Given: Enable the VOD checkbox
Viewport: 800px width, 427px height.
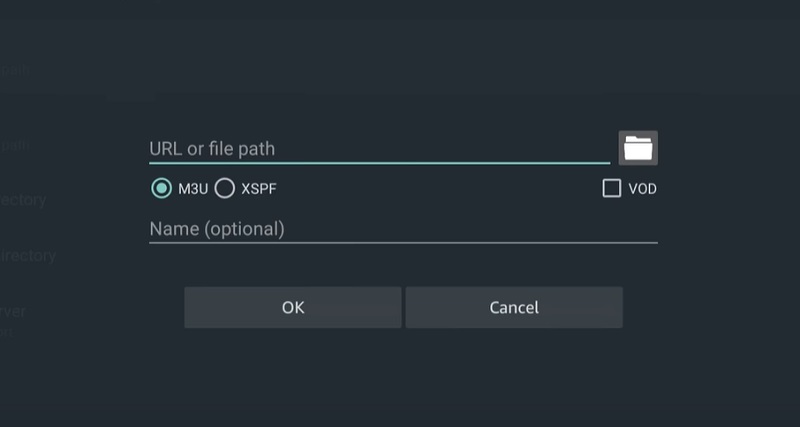Looking at the screenshot, I should (611, 189).
